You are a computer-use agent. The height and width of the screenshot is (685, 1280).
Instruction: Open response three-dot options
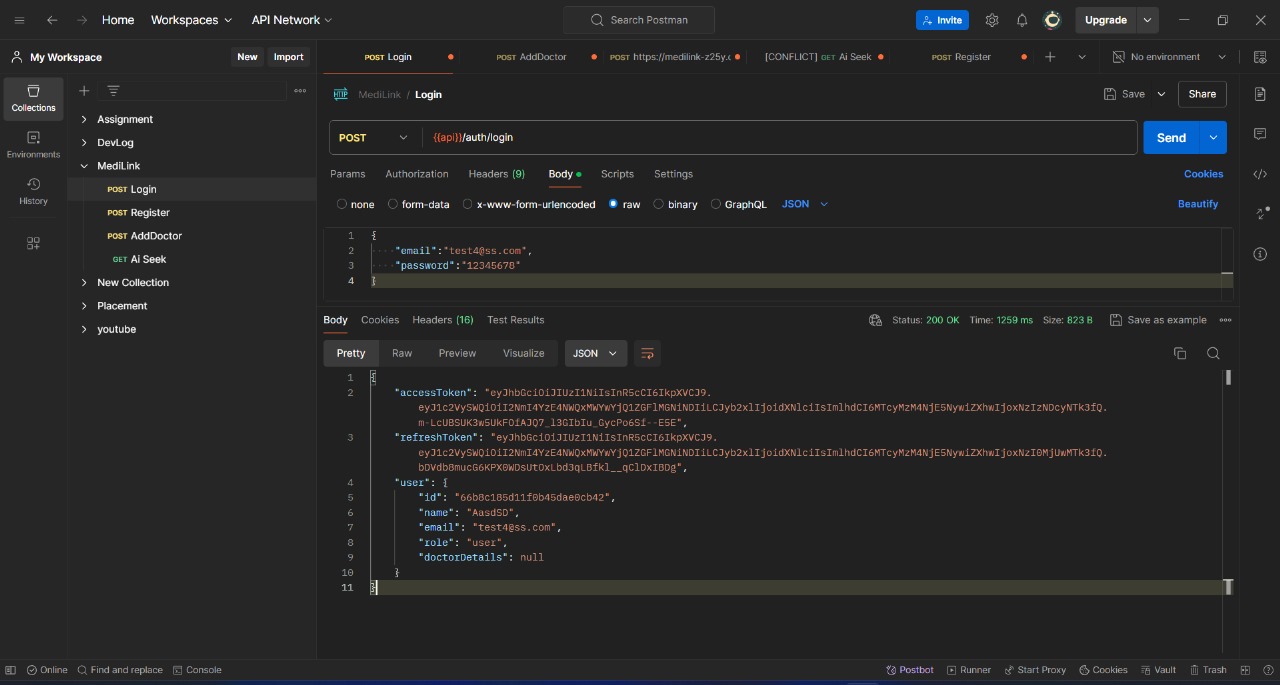(x=1226, y=320)
